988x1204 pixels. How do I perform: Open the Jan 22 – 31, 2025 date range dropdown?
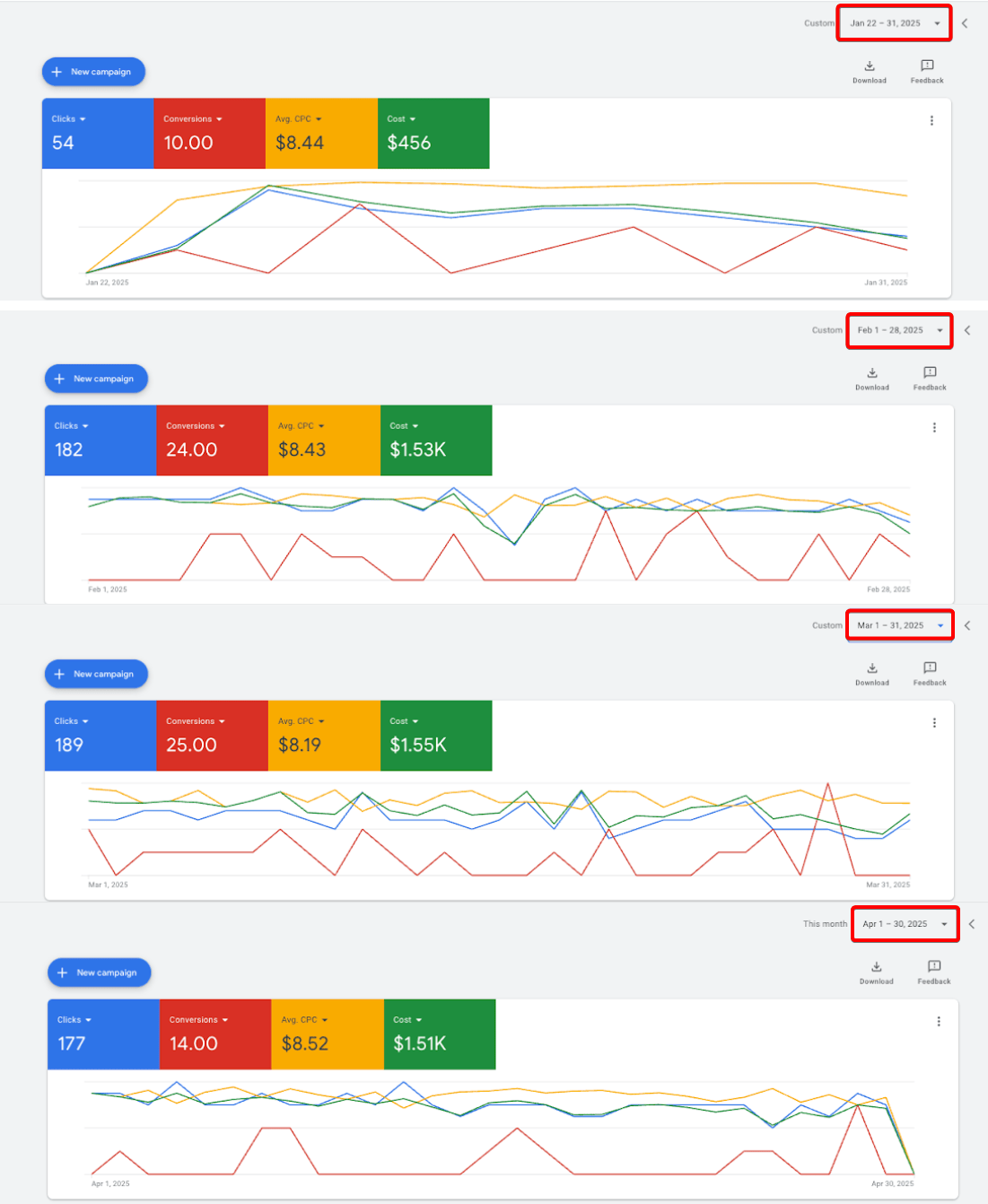(894, 23)
